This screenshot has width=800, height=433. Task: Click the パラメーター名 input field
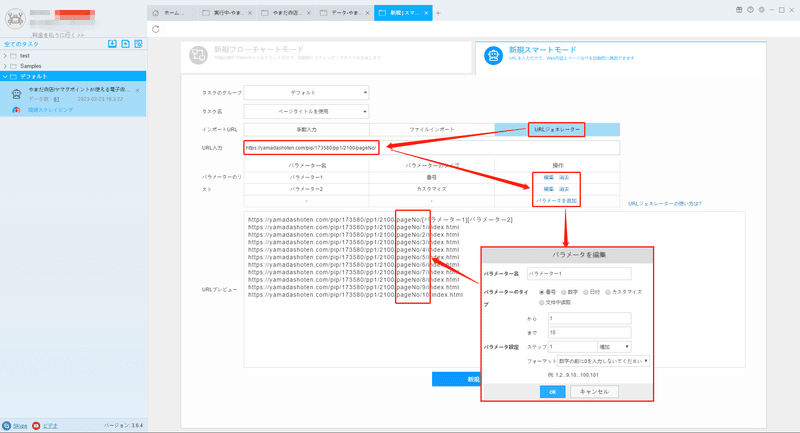coord(579,274)
